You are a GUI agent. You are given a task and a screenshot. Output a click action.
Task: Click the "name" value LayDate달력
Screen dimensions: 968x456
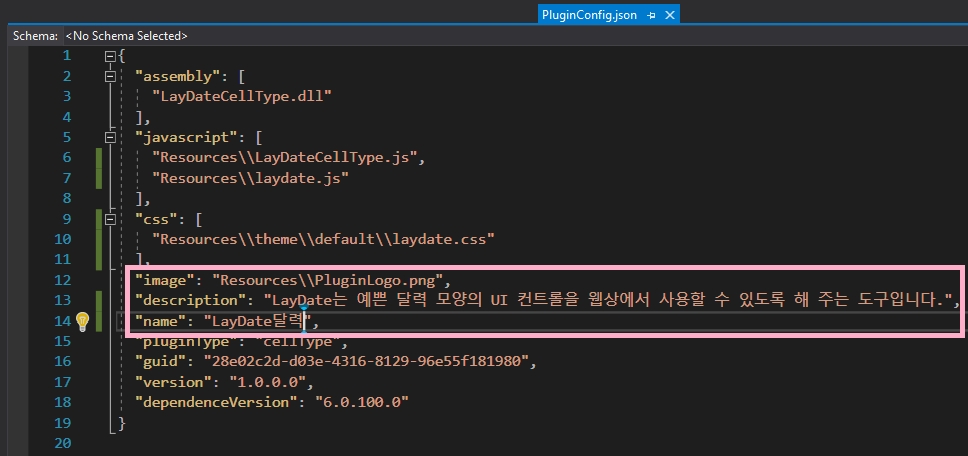click(x=259, y=321)
